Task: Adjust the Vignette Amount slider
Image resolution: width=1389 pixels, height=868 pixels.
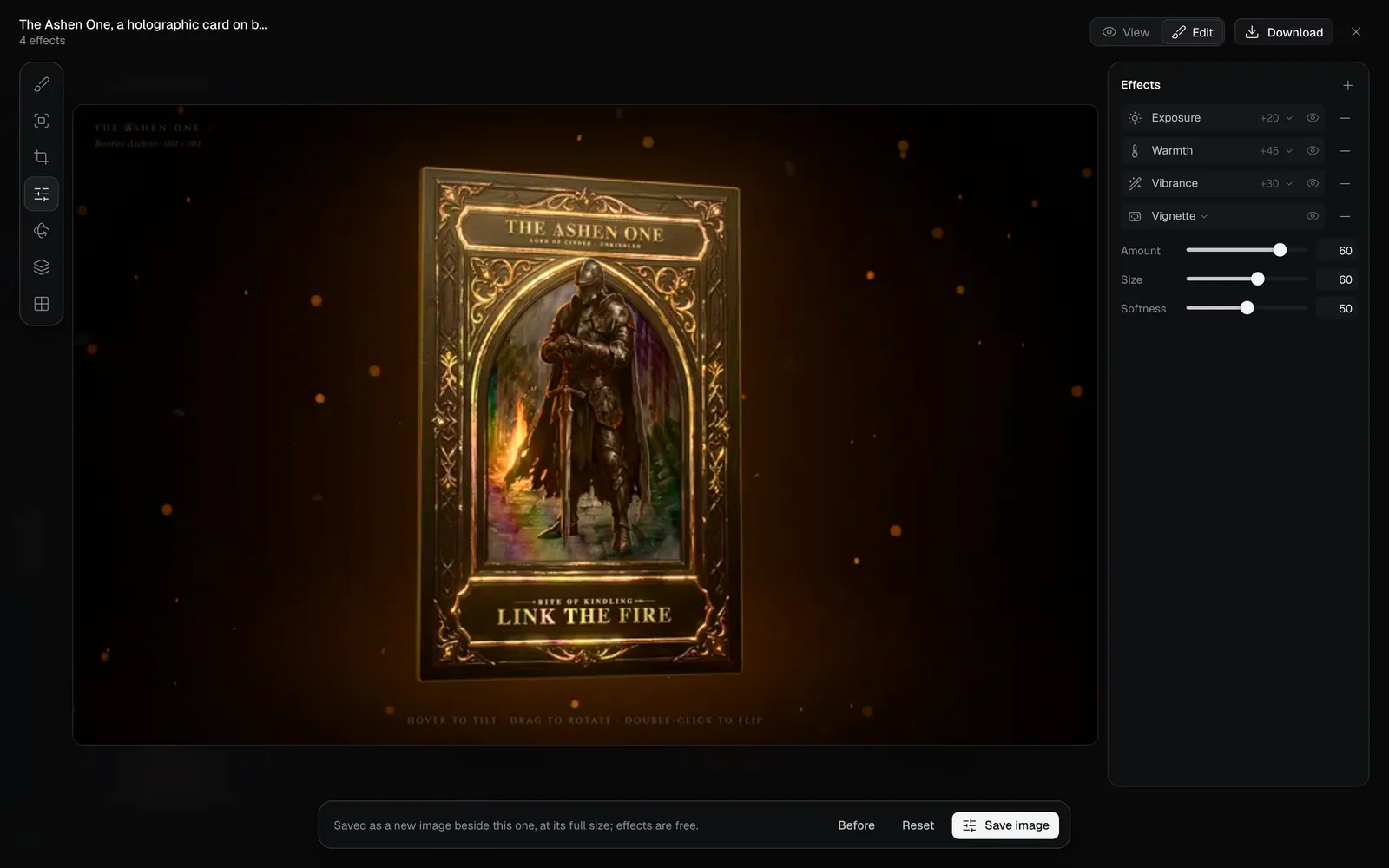Action: tap(1247, 250)
